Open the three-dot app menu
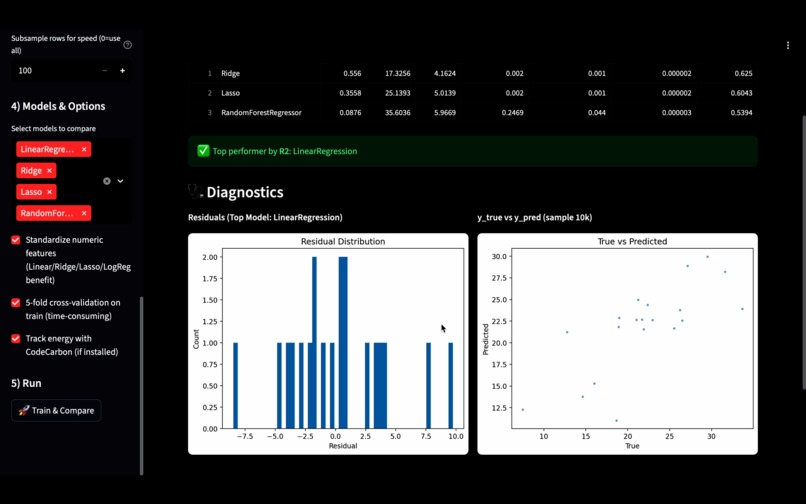The width and height of the screenshot is (806, 504). pos(787,45)
